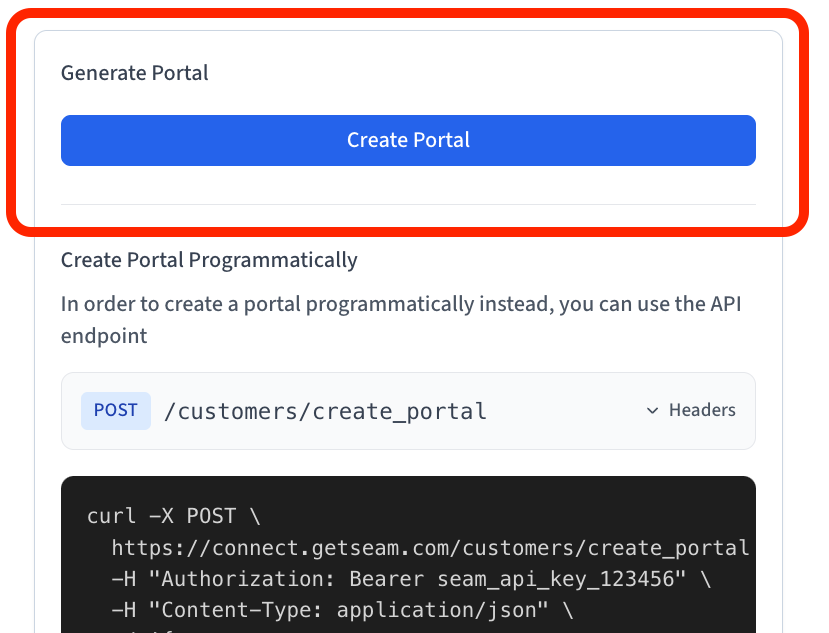Click the "curl" keyword in code block
Viewport: 829px width, 633px height.
point(112,516)
